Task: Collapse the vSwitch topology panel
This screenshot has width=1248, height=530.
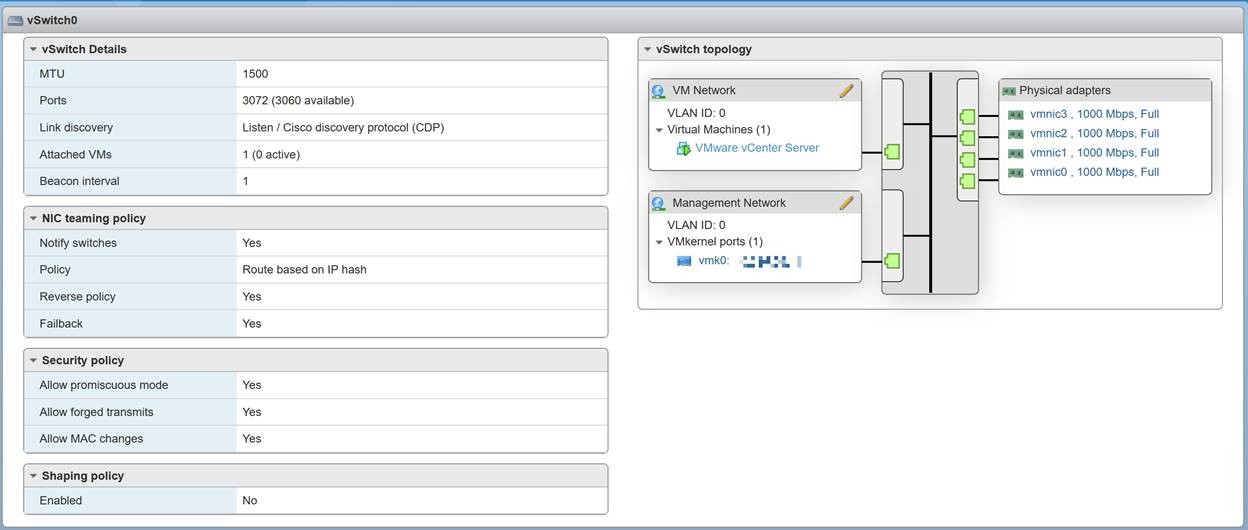Action: pos(647,49)
